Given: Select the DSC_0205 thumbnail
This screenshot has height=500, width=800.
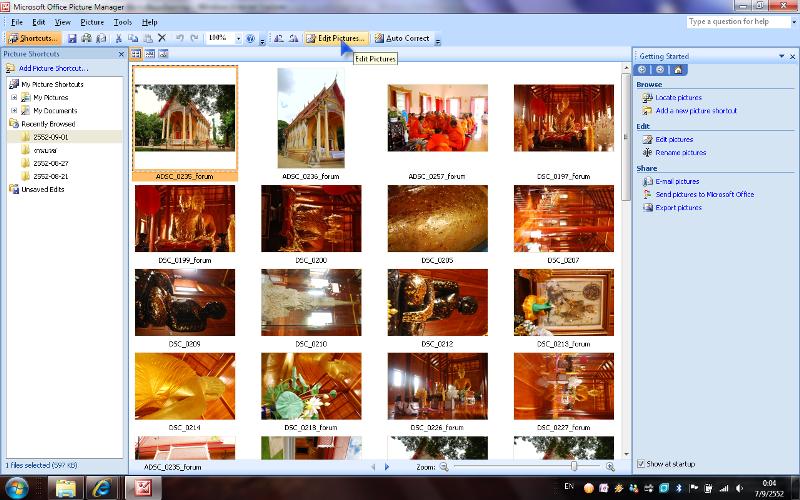Looking at the screenshot, I should tap(437, 218).
